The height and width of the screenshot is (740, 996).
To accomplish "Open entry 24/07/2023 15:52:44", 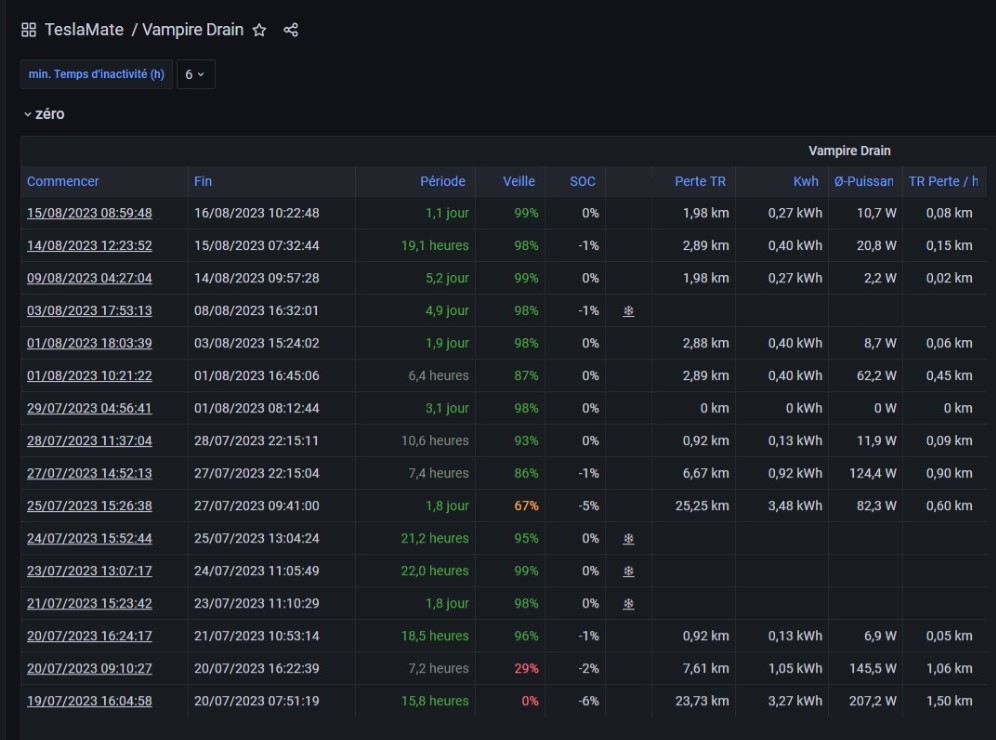I will [90, 539].
